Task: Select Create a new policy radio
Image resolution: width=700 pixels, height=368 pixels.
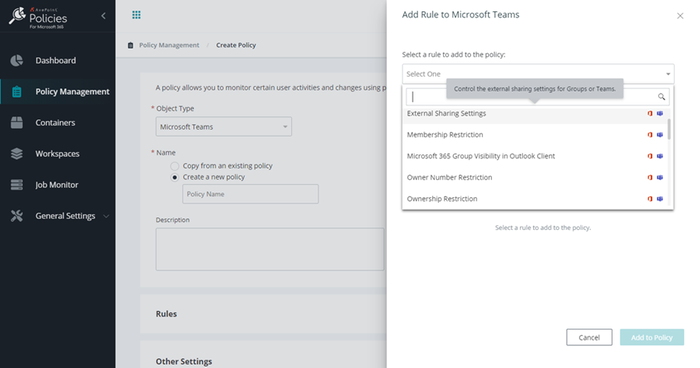Action: [175, 177]
